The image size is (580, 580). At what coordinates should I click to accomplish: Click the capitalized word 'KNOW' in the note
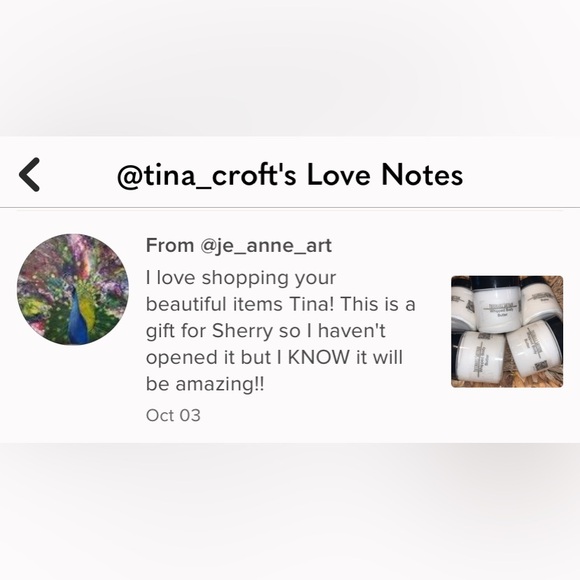coord(319,357)
